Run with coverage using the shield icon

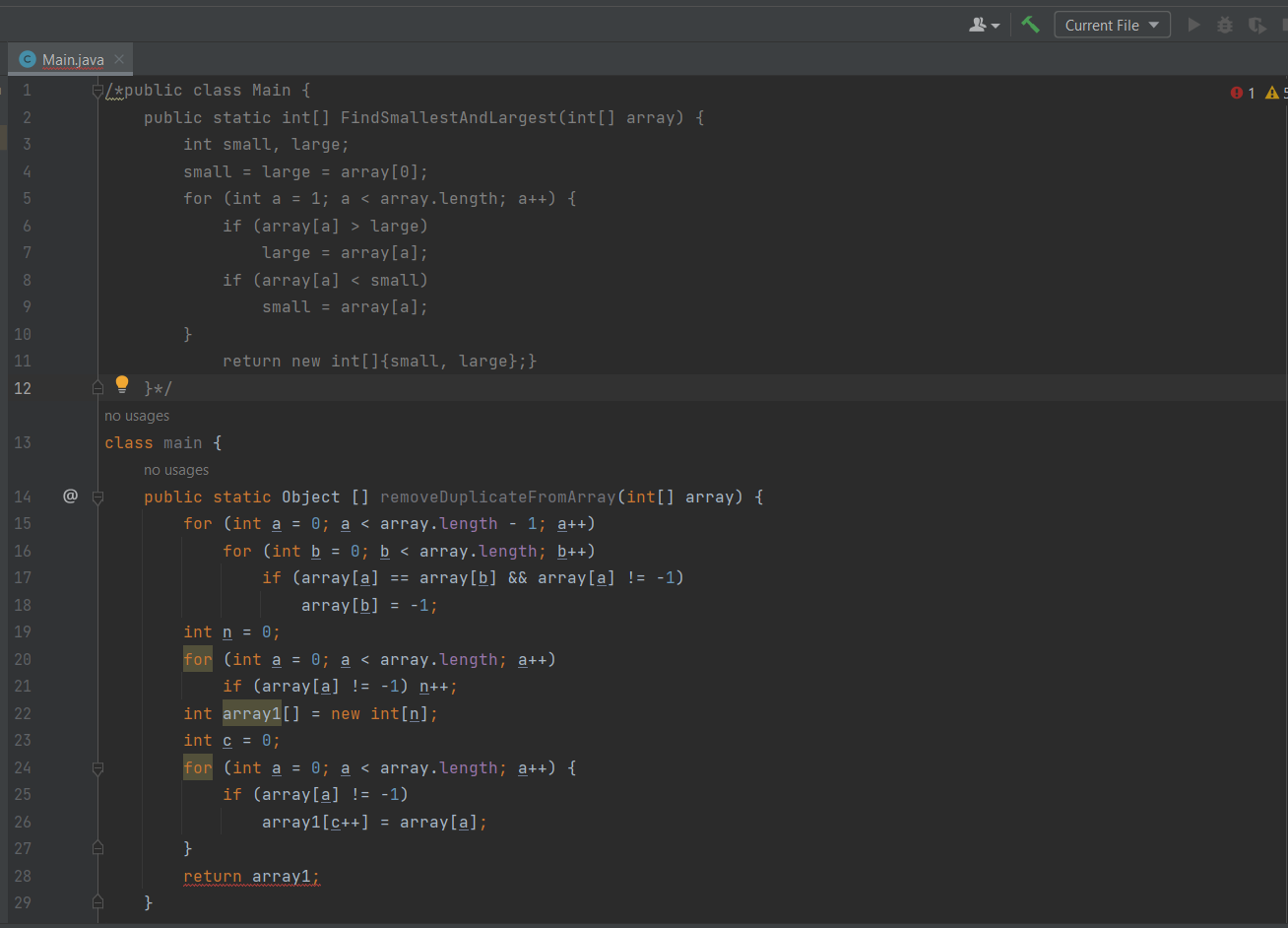[x=1256, y=25]
